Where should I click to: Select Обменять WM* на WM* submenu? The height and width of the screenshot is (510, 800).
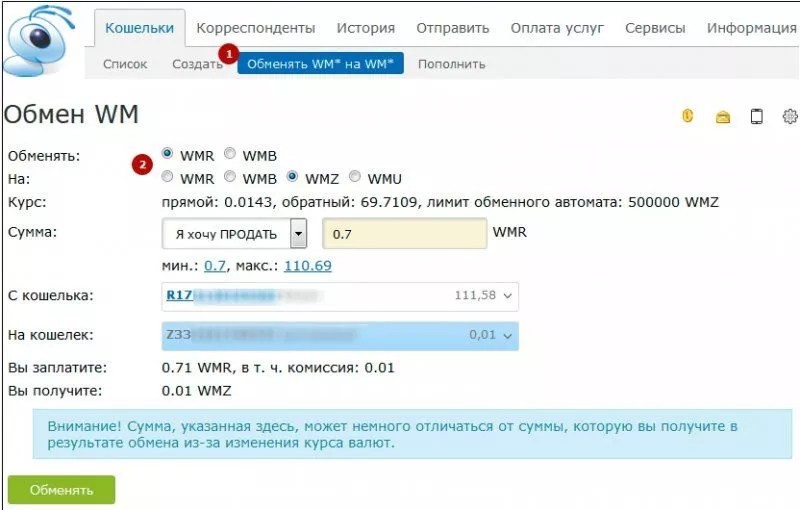click(320, 64)
